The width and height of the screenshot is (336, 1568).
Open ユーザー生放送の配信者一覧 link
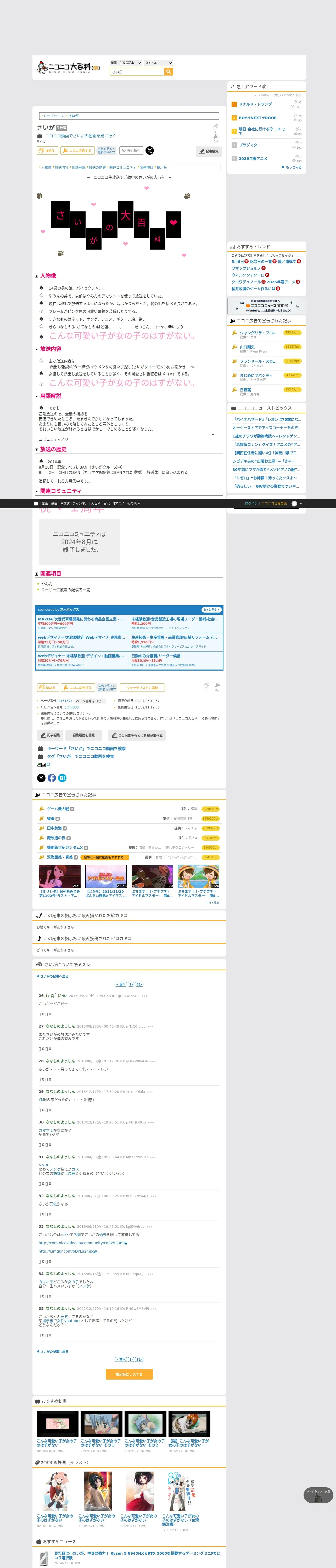pyautogui.click(x=66, y=590)
